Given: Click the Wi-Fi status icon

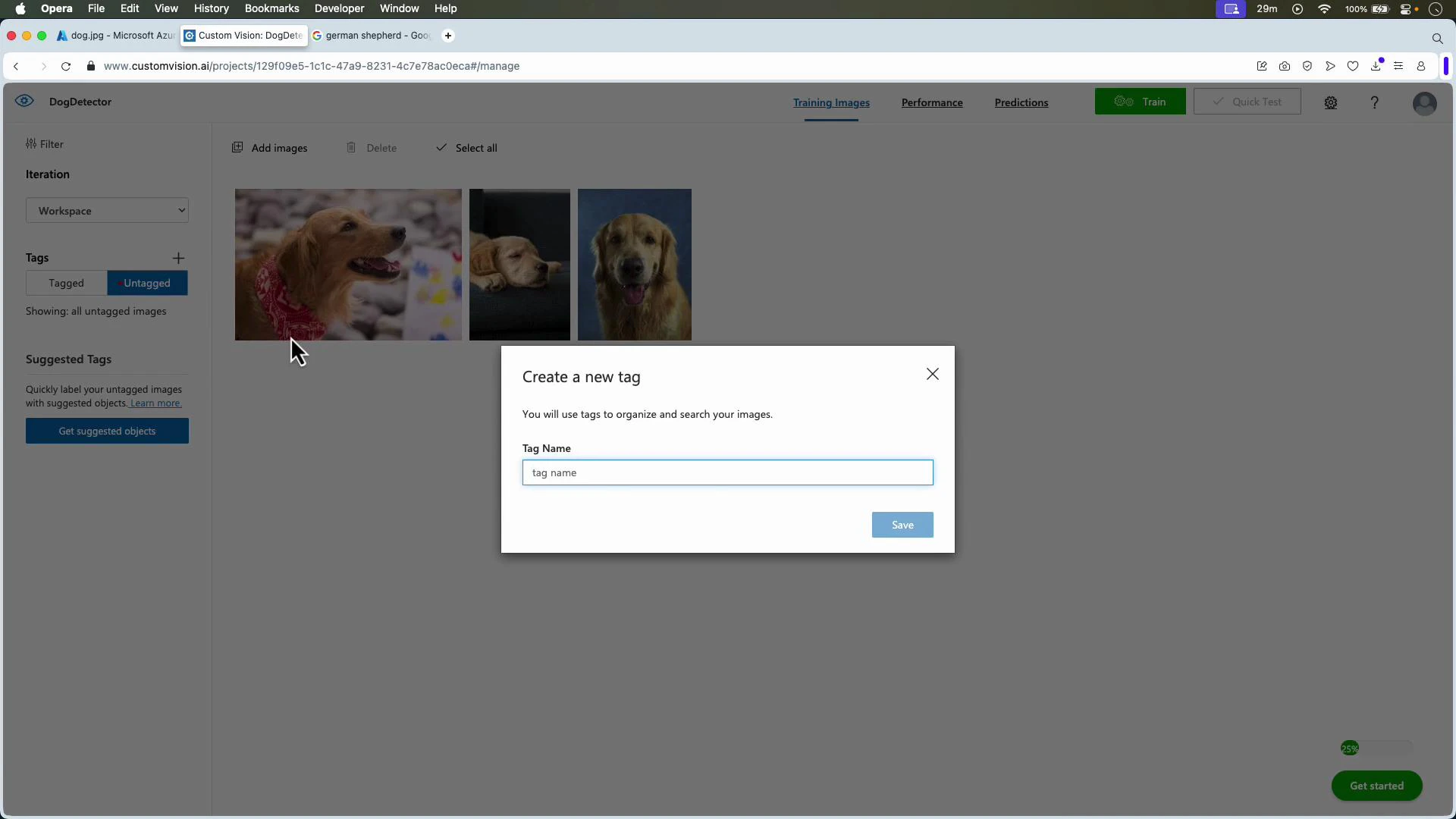Looking at the screenshot, I should pos(1325,9).
